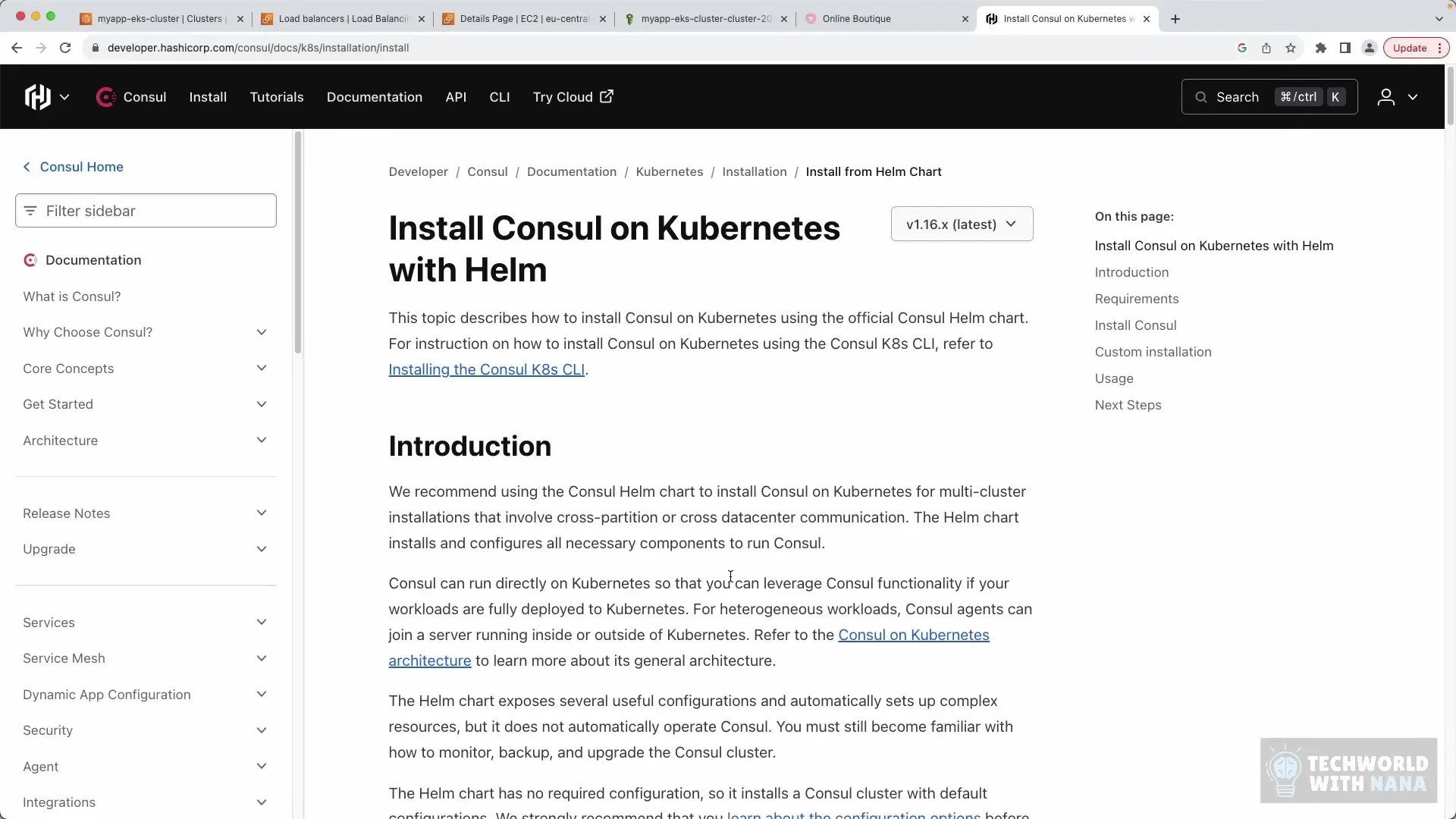Expand Why Choose Consul? section
This screenshot has width=1456, height=819.
tap(146, 332)
